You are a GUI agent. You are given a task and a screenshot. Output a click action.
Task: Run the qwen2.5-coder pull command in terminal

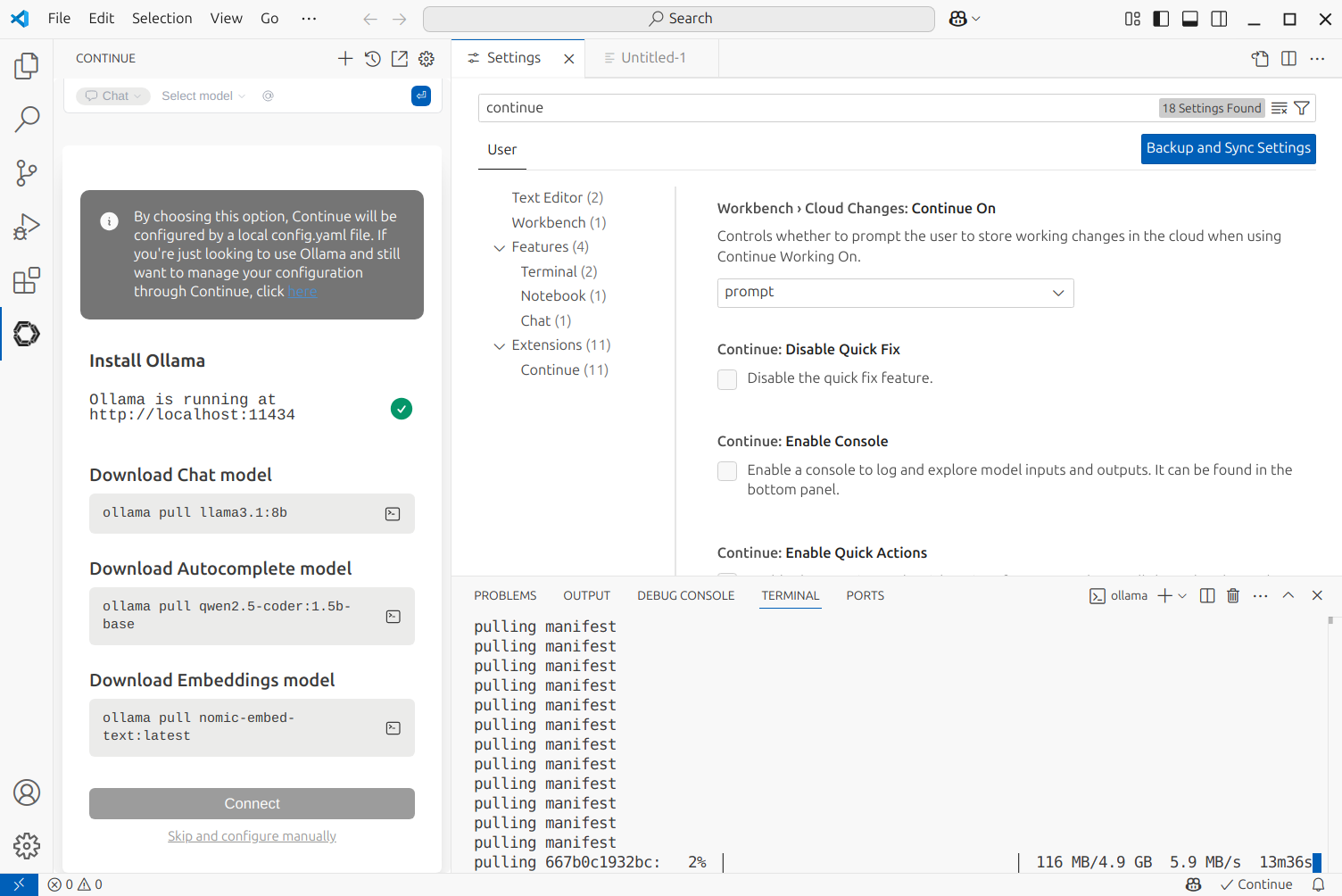(x=393, y=616)
